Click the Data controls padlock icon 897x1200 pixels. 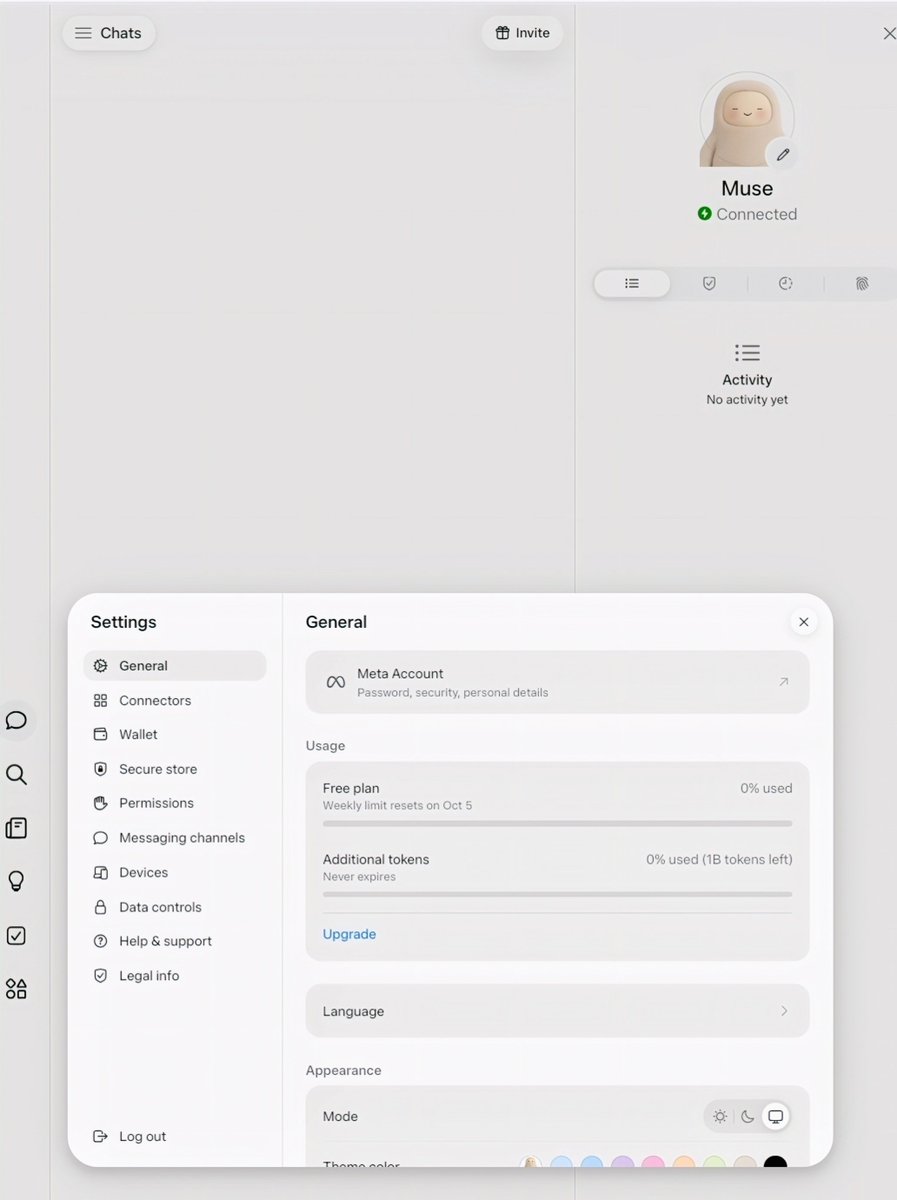coord(100,907)
